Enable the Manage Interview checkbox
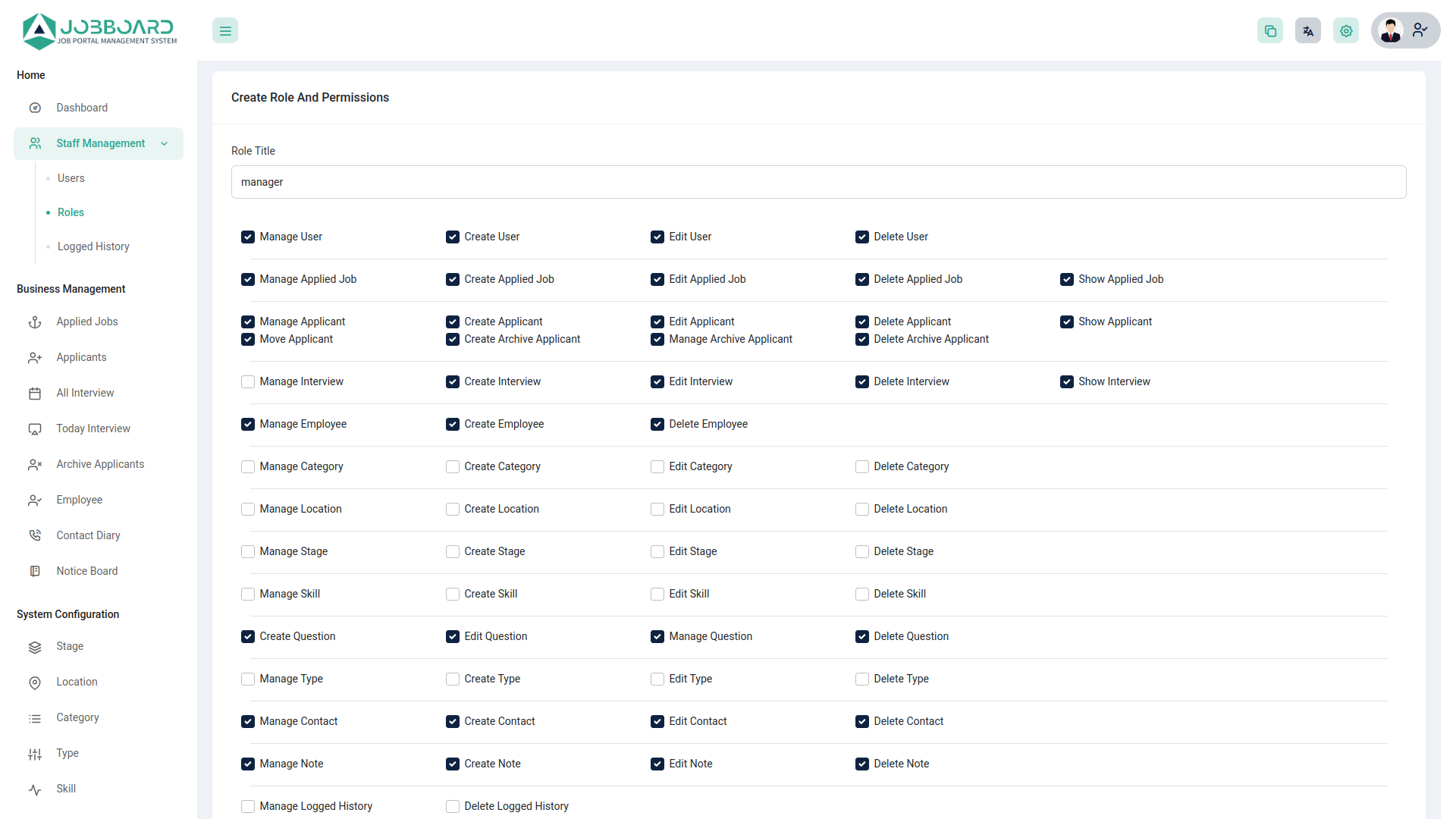The image size is (1456, 819). tap(247, 381)
